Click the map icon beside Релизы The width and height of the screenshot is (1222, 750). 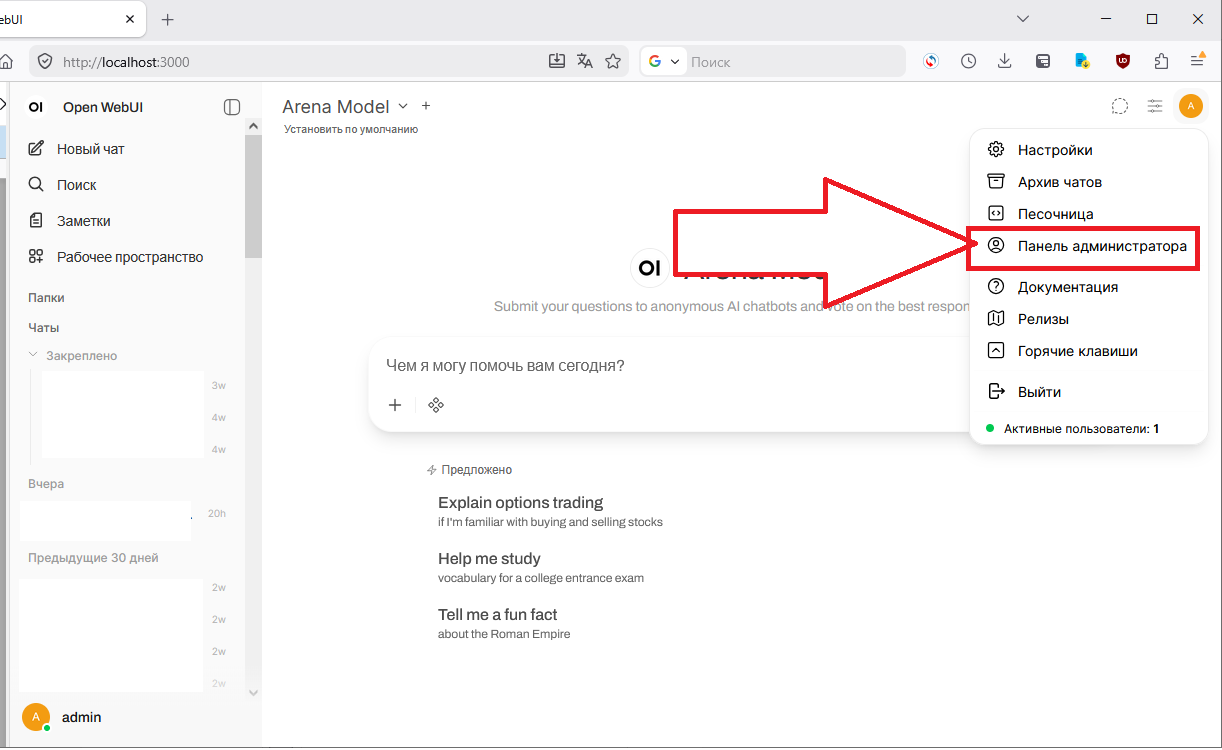click(x=995, y=319)
